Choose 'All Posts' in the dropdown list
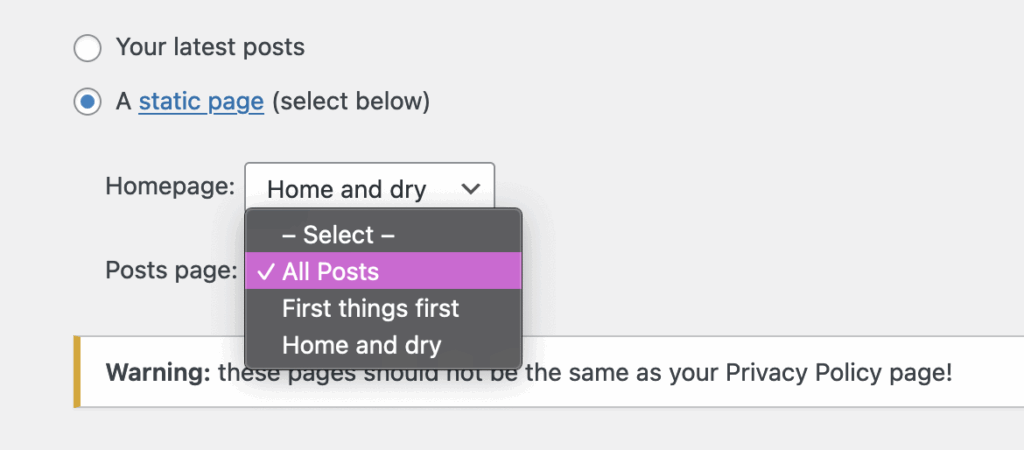The width and height of the screenshot is (1024, 450). tap(331, 271)
